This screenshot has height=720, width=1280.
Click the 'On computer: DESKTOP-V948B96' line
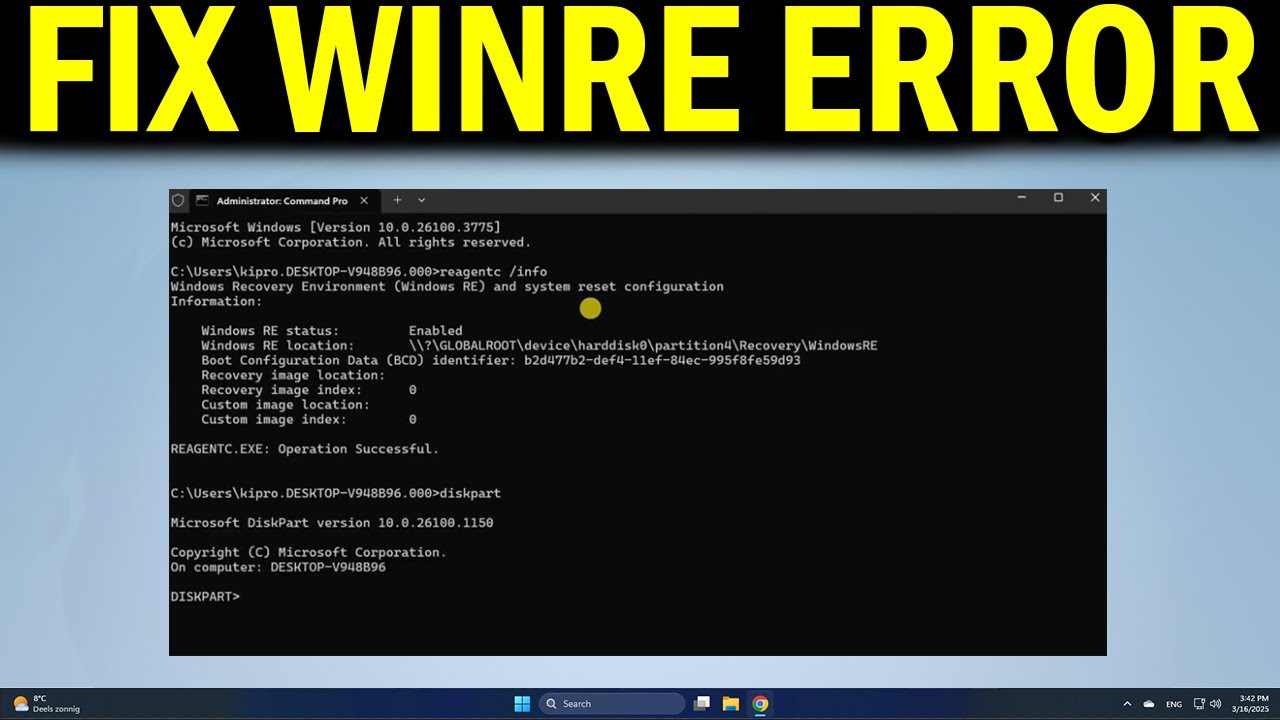278,567
